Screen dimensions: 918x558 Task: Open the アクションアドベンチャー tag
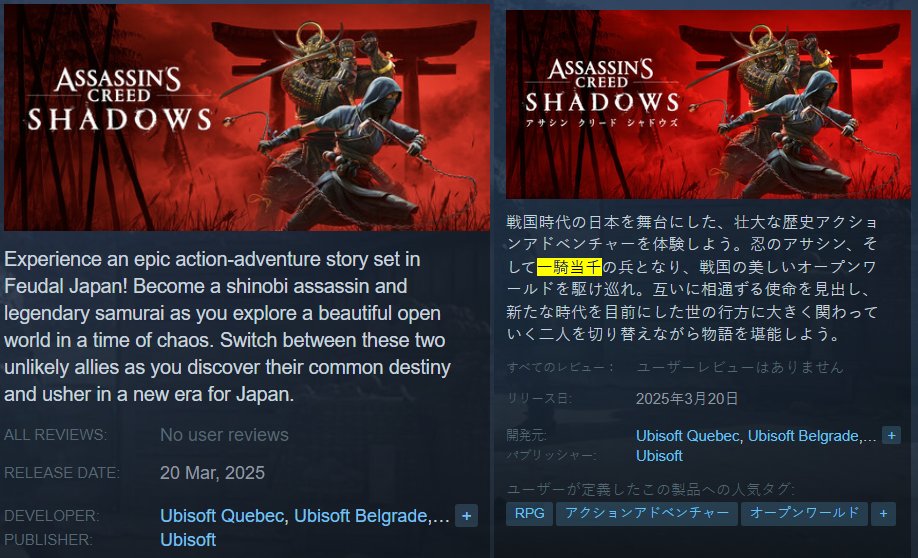click(647, 514)
